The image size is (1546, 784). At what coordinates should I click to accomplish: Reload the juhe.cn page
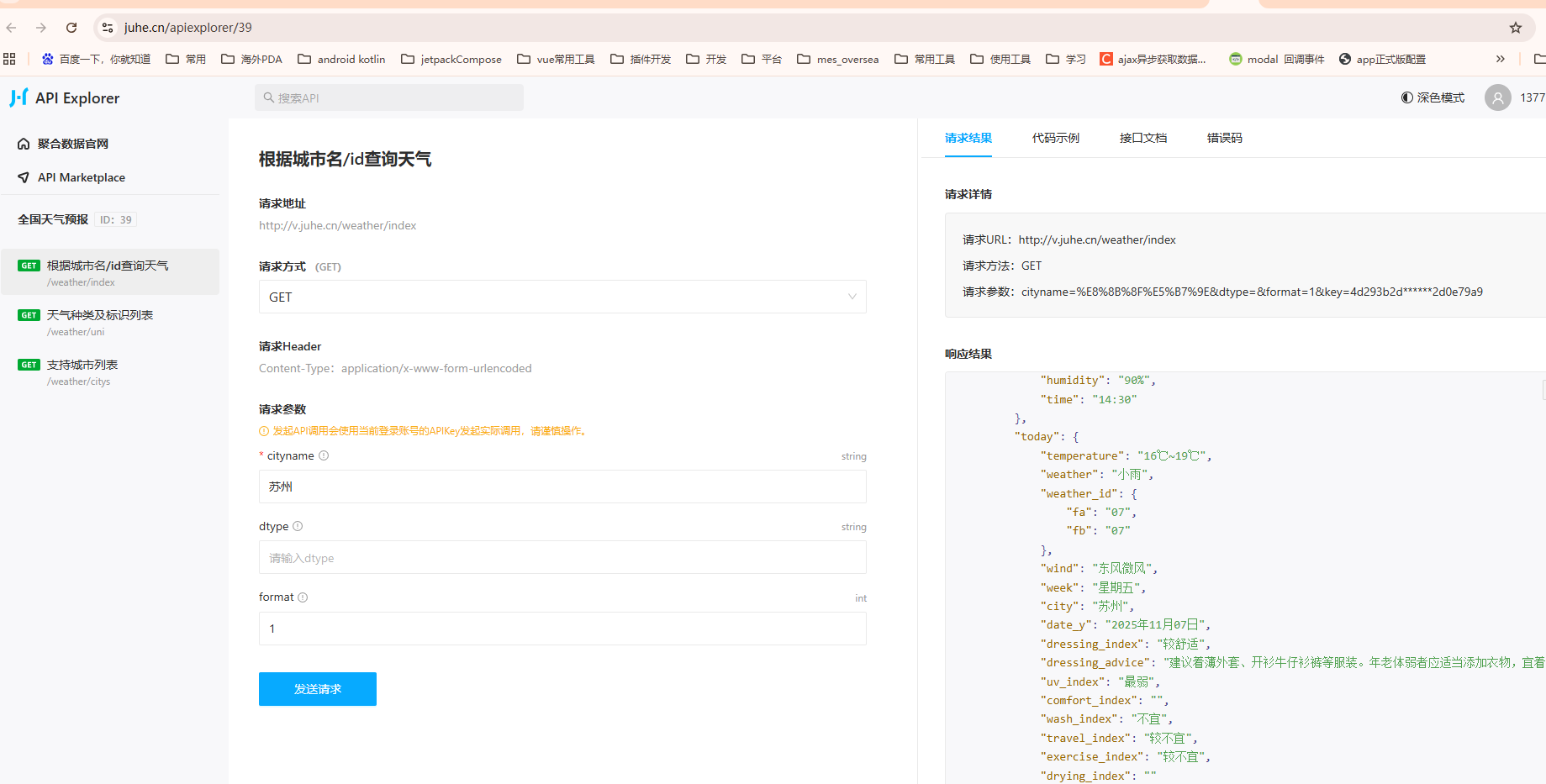[71, 28]
